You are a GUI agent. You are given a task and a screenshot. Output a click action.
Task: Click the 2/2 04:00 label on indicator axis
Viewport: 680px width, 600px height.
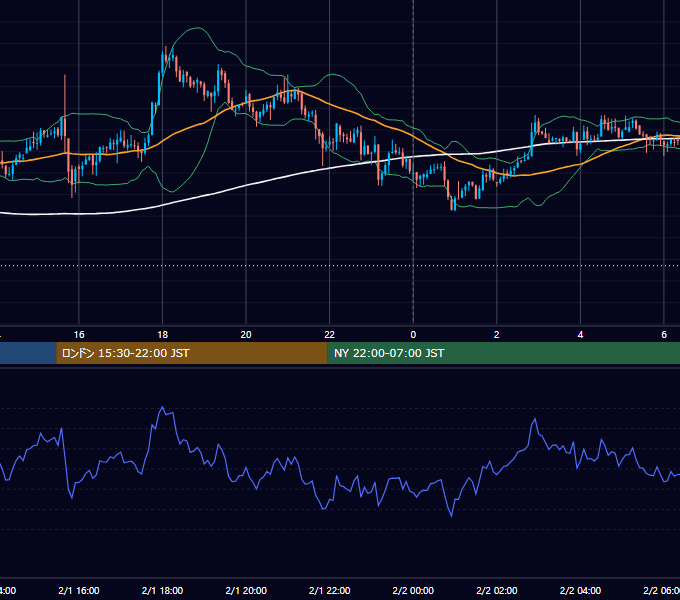point(580,590)
